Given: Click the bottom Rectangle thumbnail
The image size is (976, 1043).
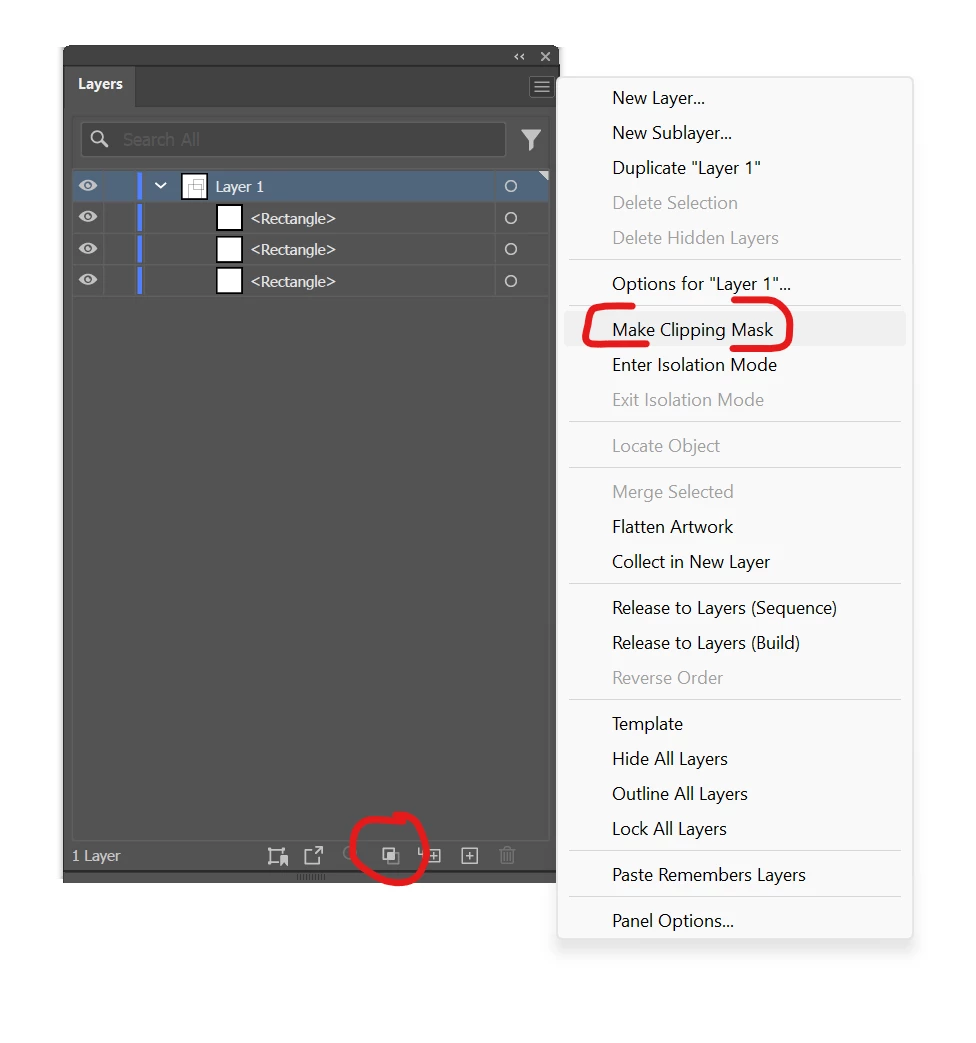Looking at the screenshot, I should [x=229, y=281].
